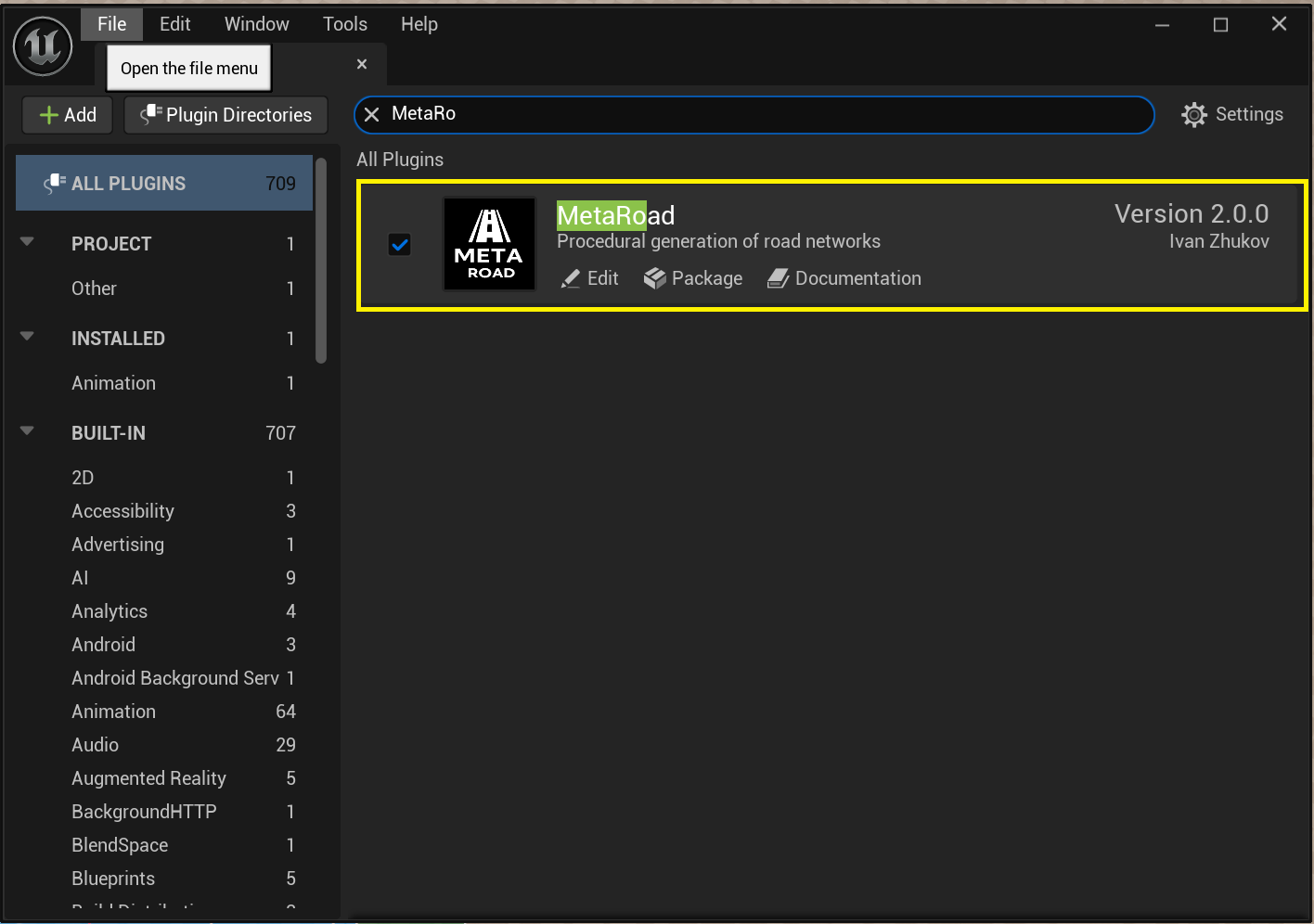Click the MetaRoad plugin logo thumbnail
This screenshot has width=1314, height=924.
490,244
